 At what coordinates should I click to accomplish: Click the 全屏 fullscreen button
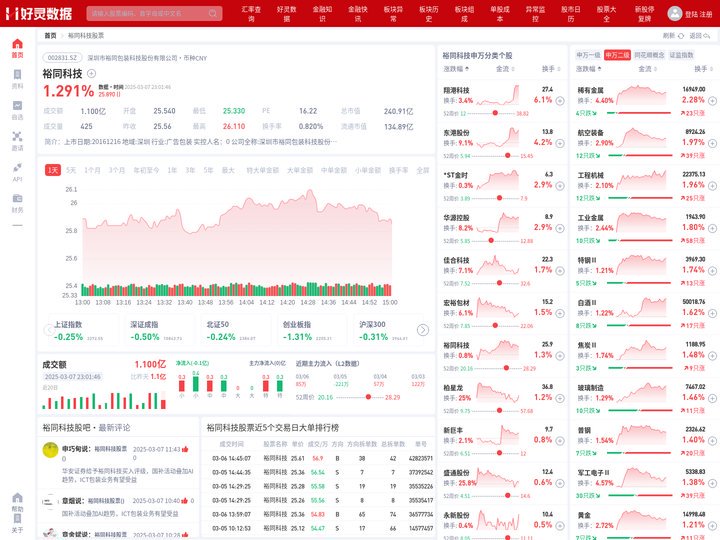(422, 170)
